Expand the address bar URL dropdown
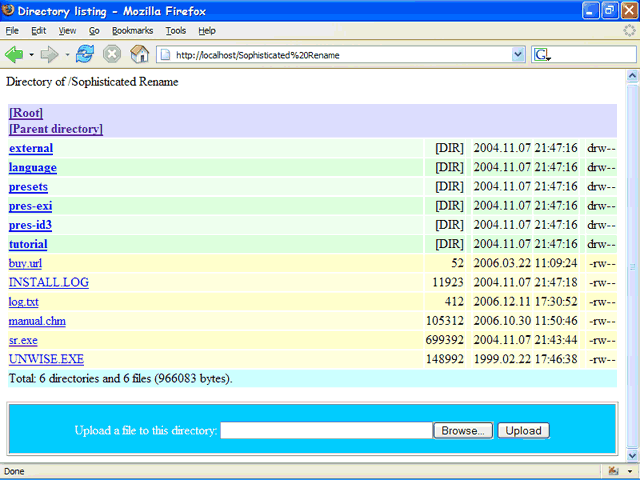This screenshot has width=640, height=480. pos(518,54)
